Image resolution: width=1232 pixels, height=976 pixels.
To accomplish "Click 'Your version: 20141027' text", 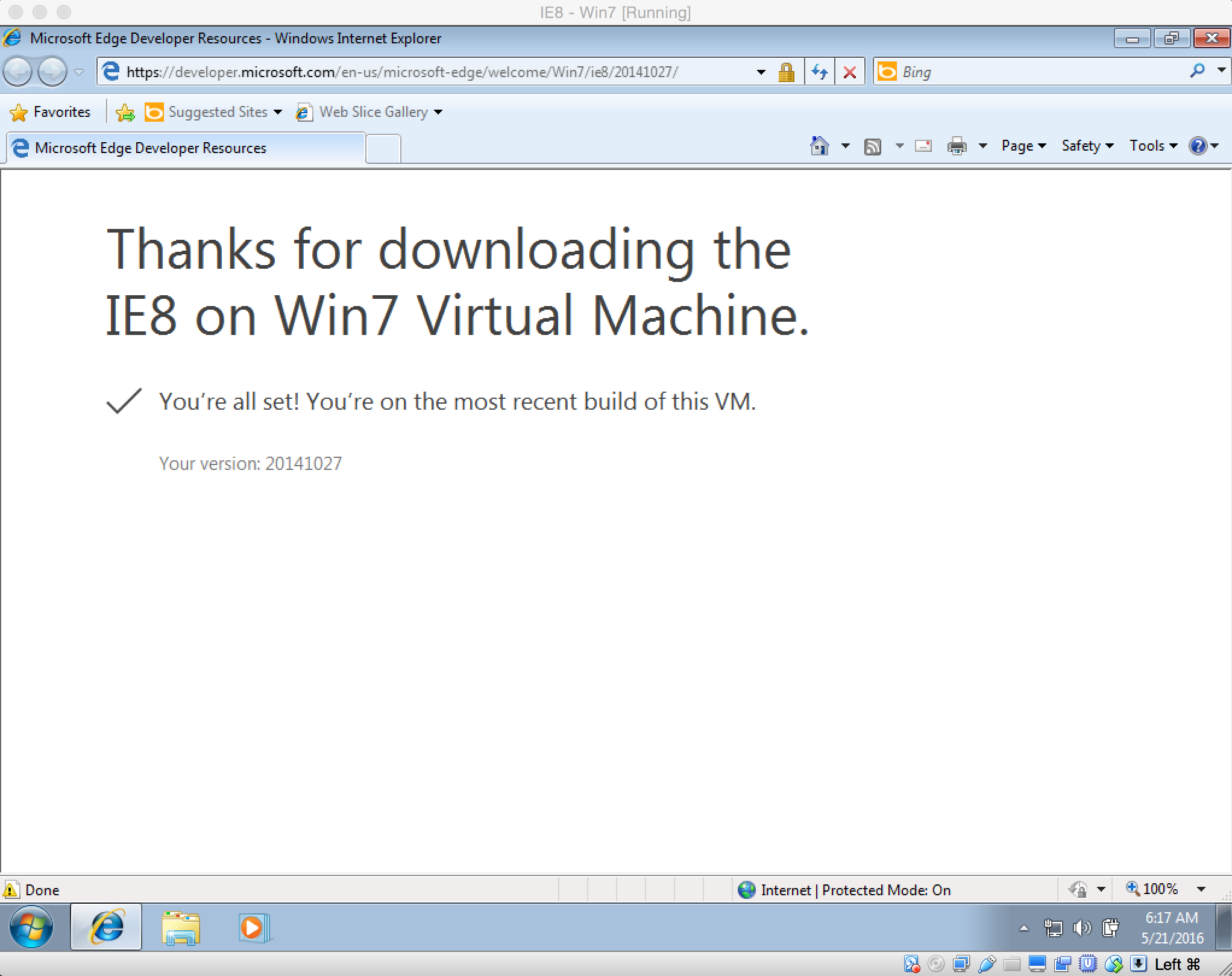I will [250, 463].
